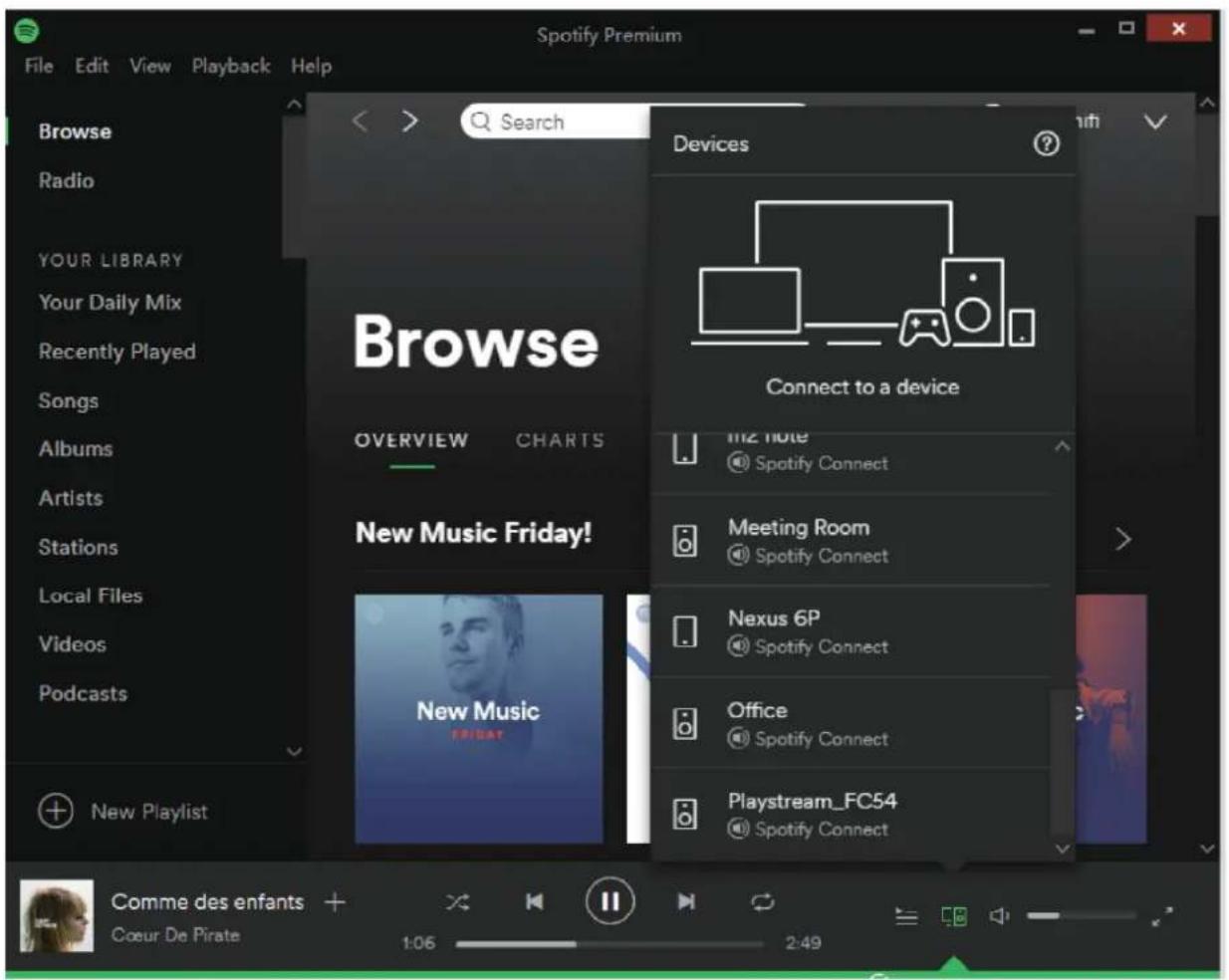Click main content scrollbar down arrow
This screenshot has width=1229, height=980.
tap(1208, 849)
